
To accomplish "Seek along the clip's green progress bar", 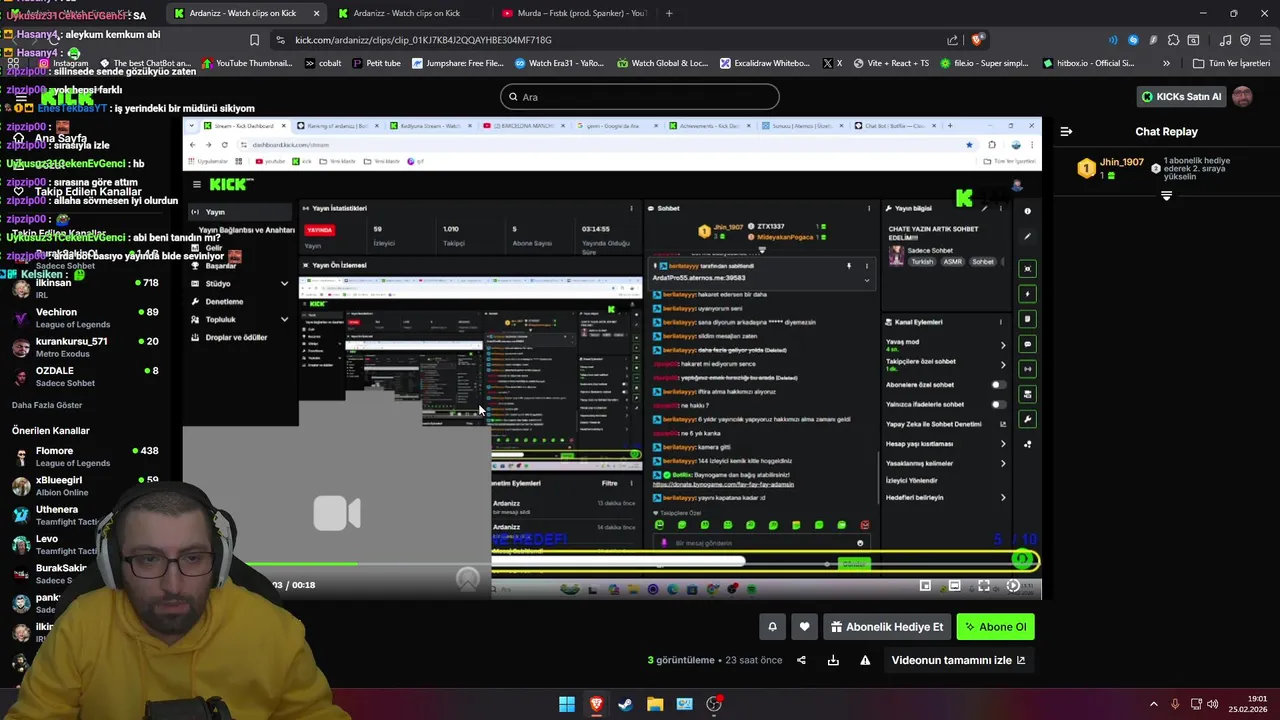I will pyautogui.click(x=612, y=565).
